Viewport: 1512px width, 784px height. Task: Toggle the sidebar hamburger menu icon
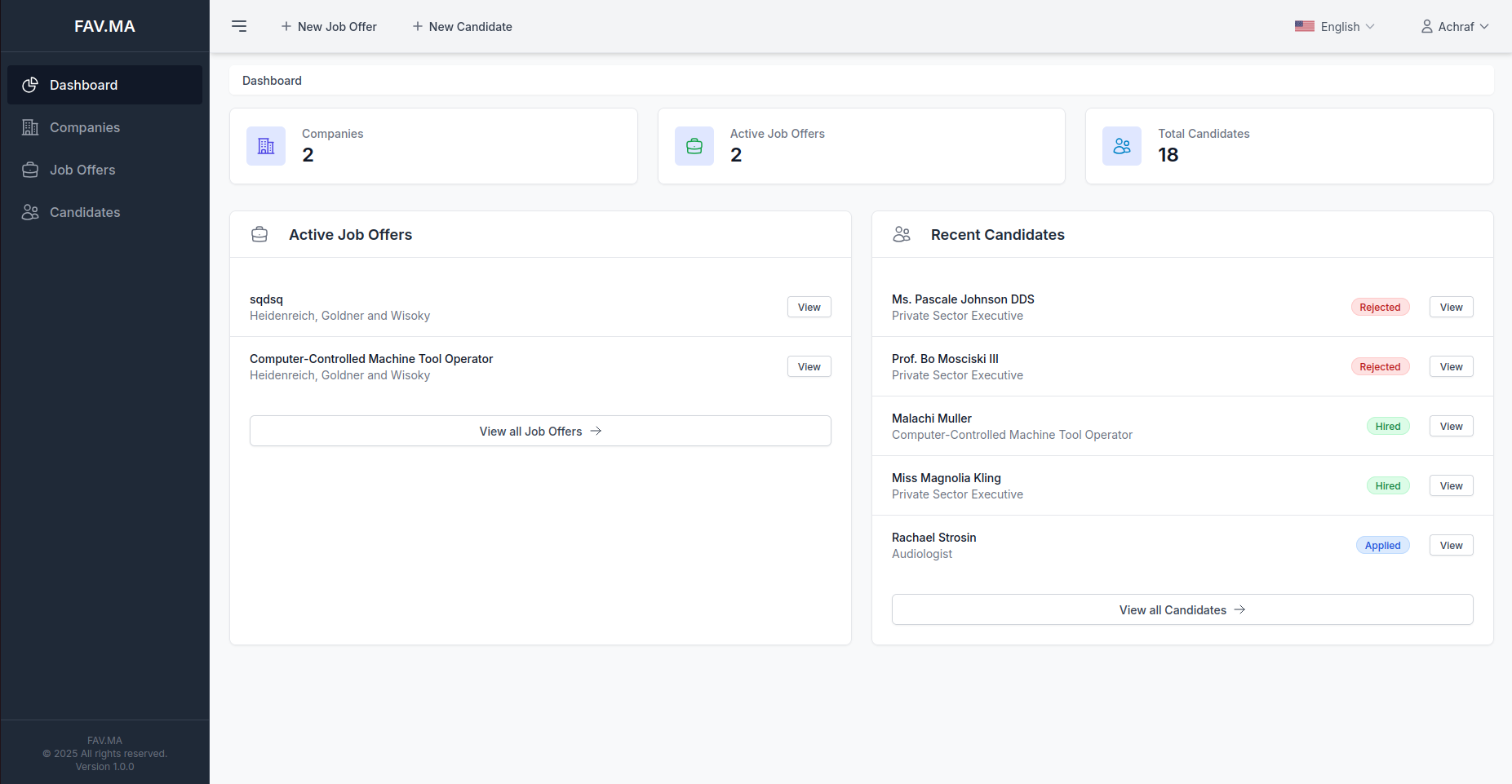(x=239, y=26)
